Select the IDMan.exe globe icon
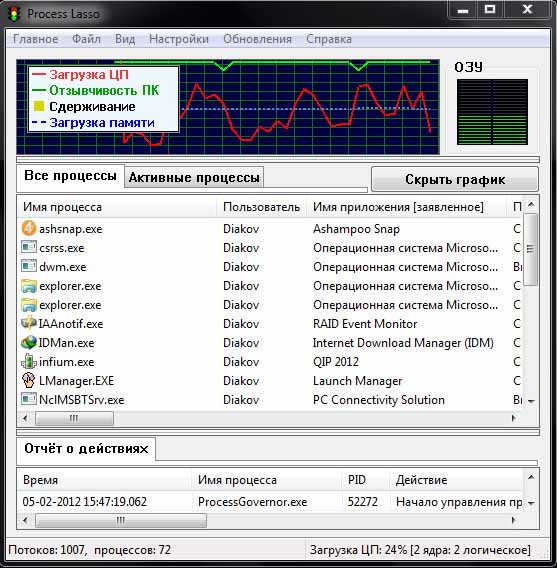Image resolution: width=557 pixels, height=568 pixels. pos(29,342)
